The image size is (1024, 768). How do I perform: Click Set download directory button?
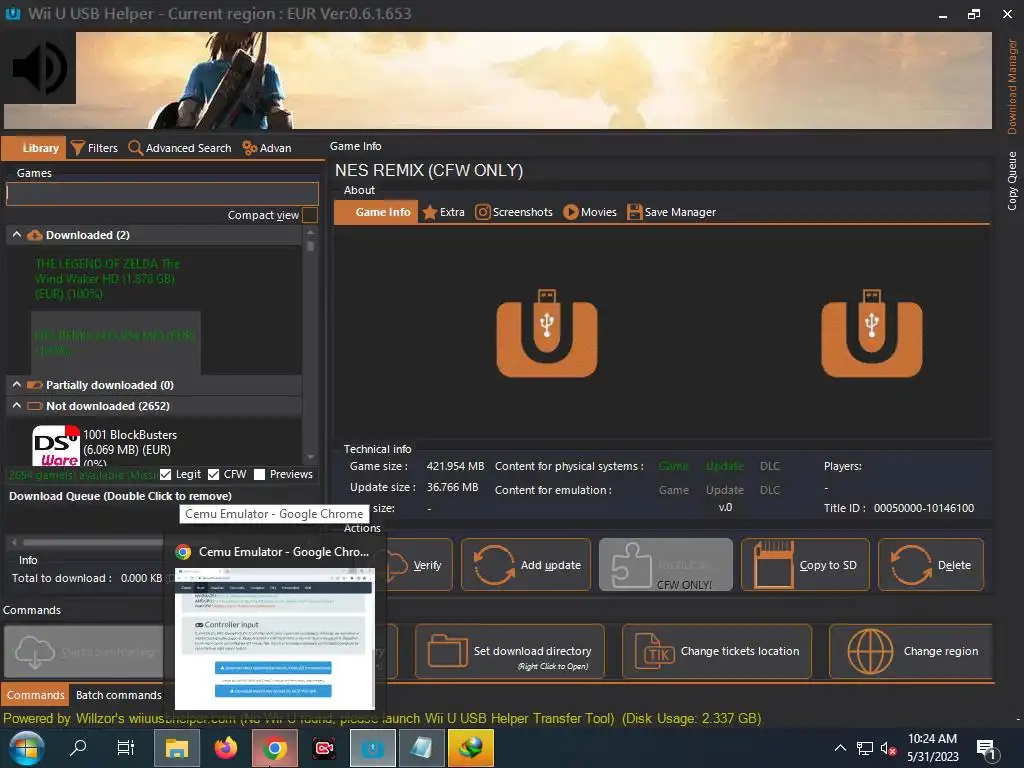[509, 652]
